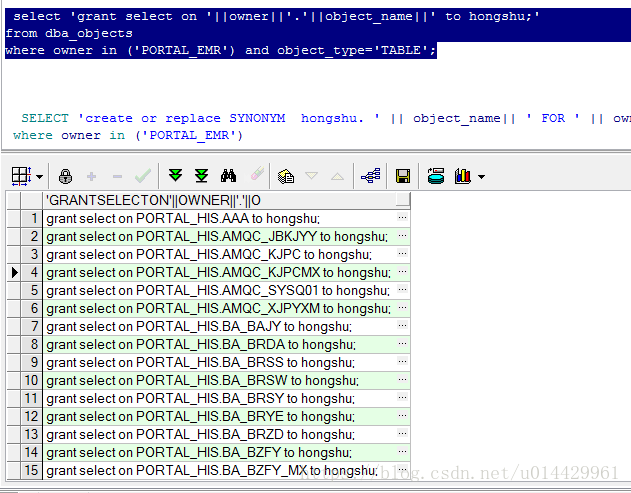Click the 'GRANTSELECTON'||OWNER column header
Viewport: 631px width, 493px height.
point(226,200)
